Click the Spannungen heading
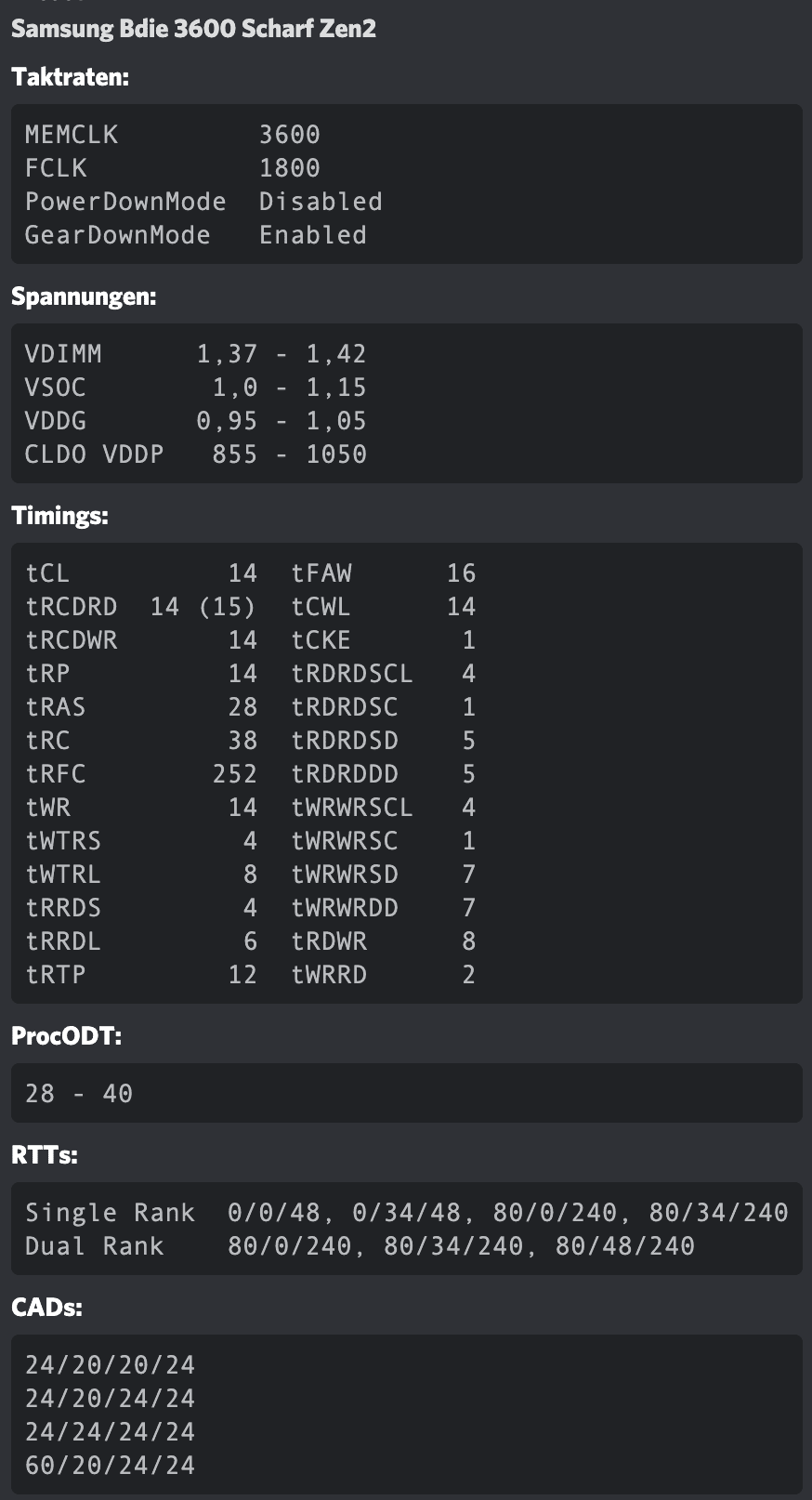 (84, 296)
